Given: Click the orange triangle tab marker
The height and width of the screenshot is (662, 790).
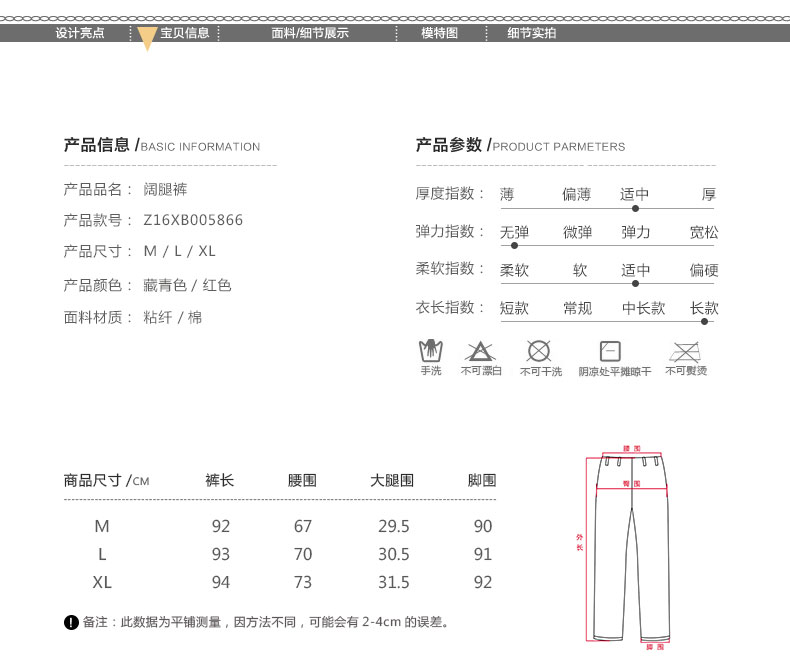Looking at the screenshot, I should (147, 40).
